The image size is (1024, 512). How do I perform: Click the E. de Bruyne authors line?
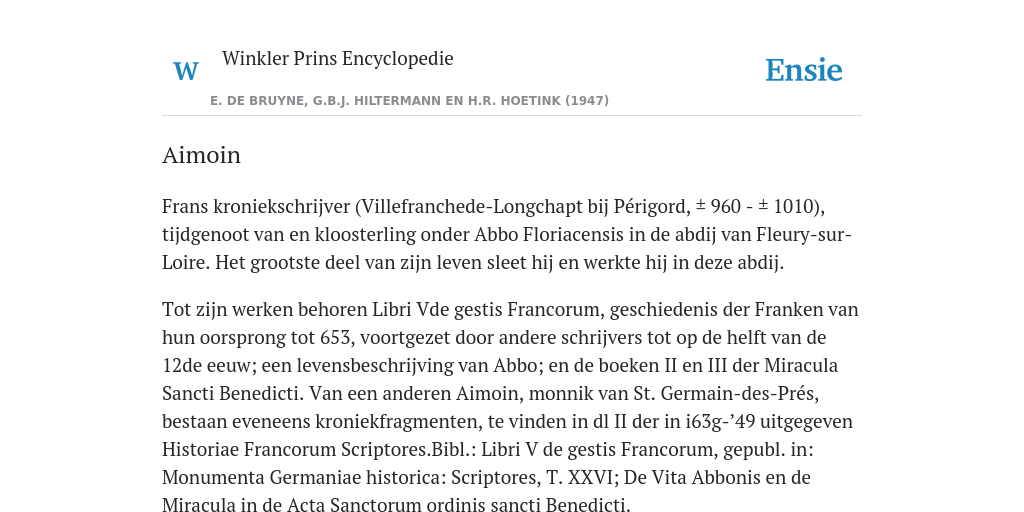coord(409,101)
